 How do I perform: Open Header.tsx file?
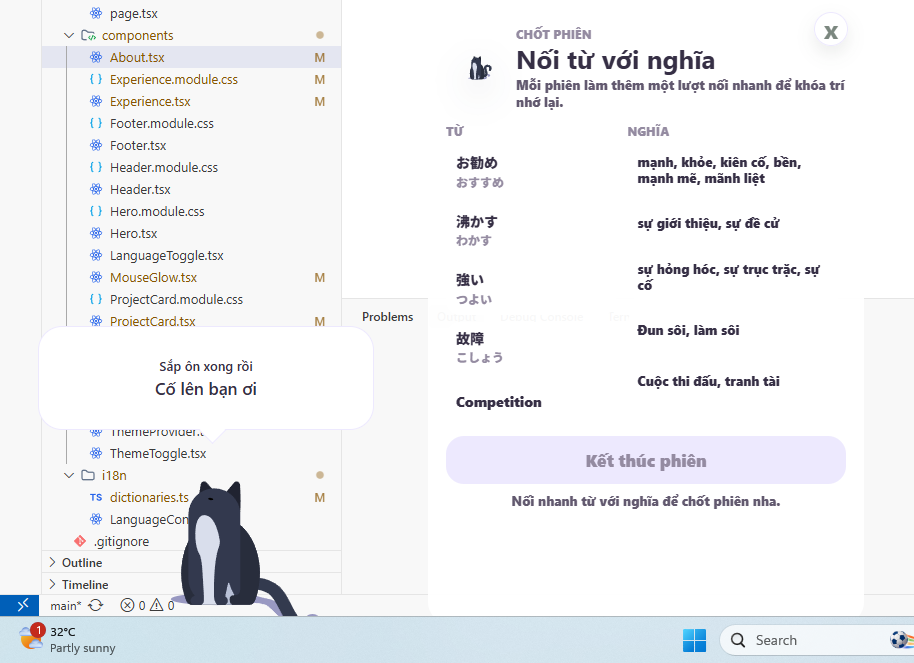coord(191,190)
